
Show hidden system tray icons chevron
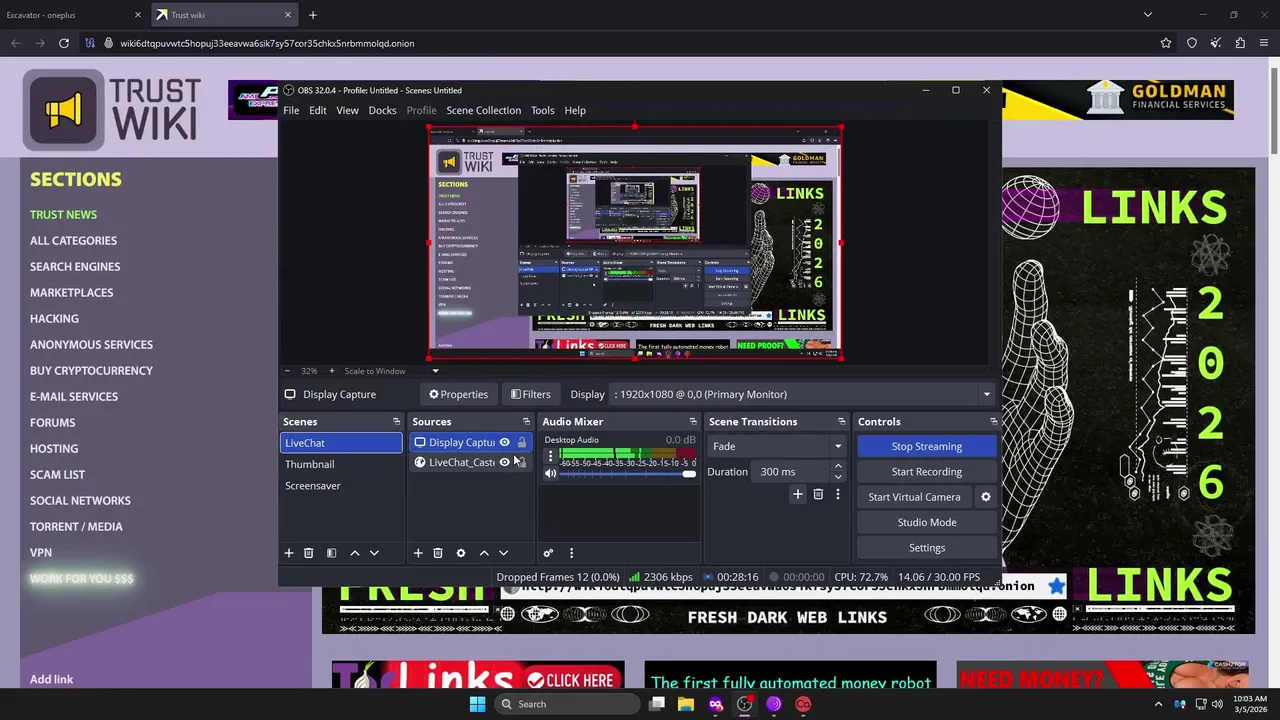[1159, 704]
